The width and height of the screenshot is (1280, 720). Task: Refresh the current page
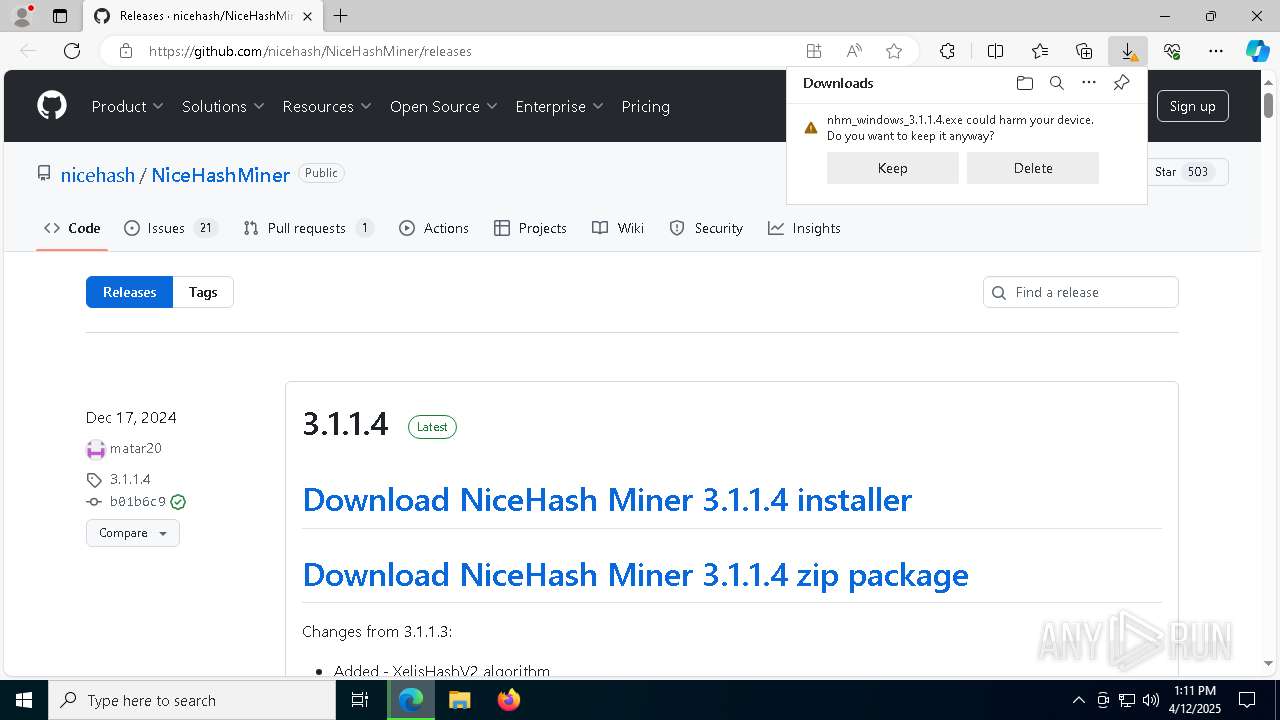tap(72, 51)
